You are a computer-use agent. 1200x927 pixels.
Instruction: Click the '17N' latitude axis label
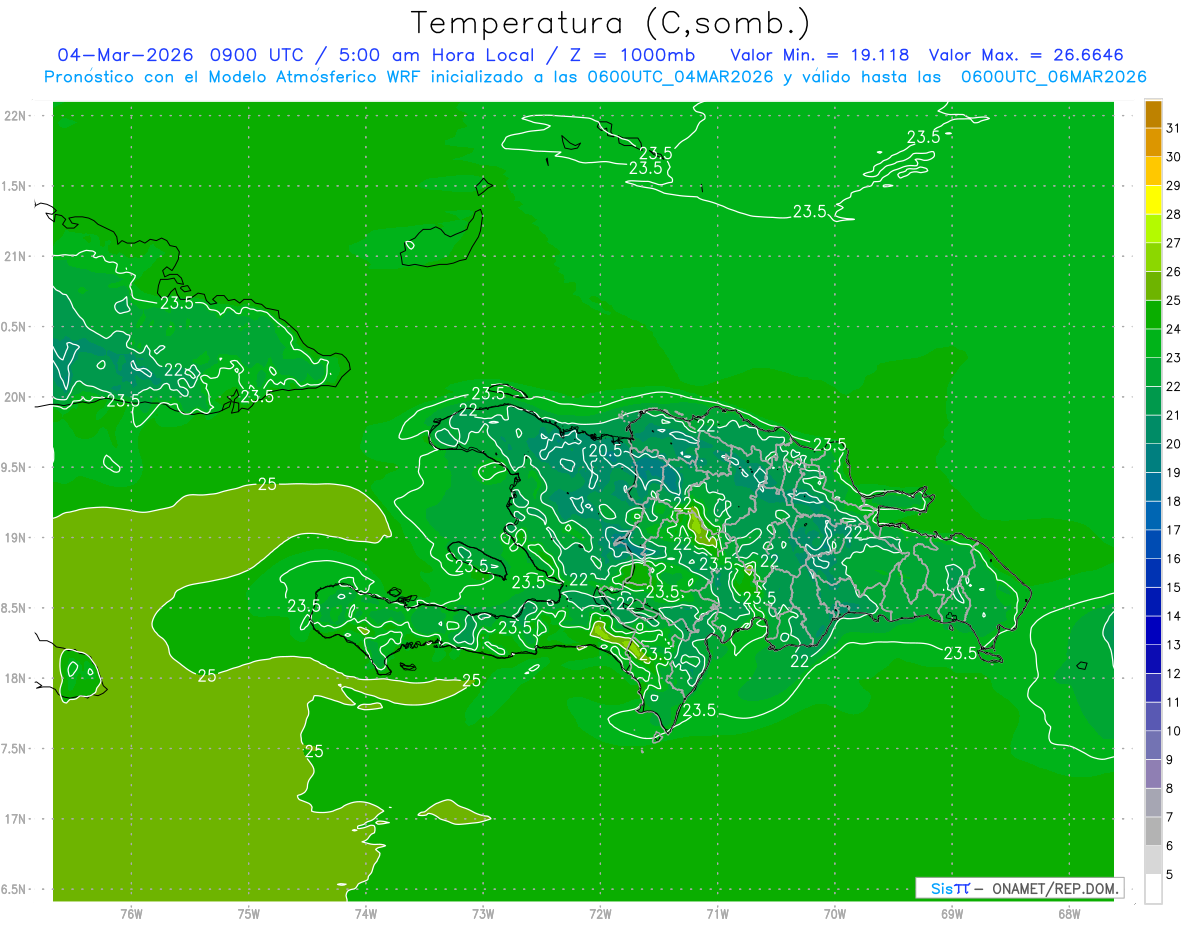(x=17, y=819)
